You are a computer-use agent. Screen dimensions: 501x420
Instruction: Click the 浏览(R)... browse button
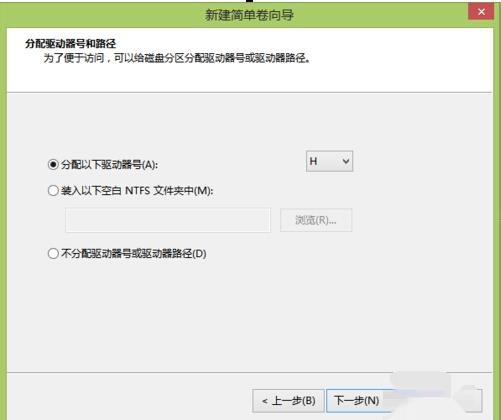pos(316,220)
